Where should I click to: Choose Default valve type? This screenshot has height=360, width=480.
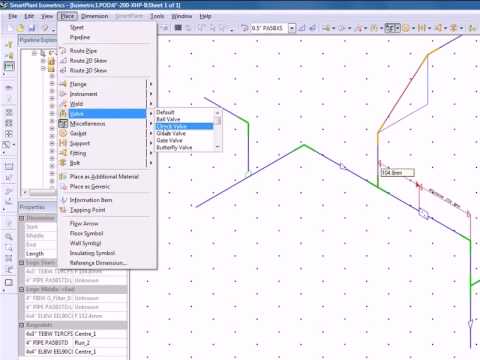click(x=185, y=112)
